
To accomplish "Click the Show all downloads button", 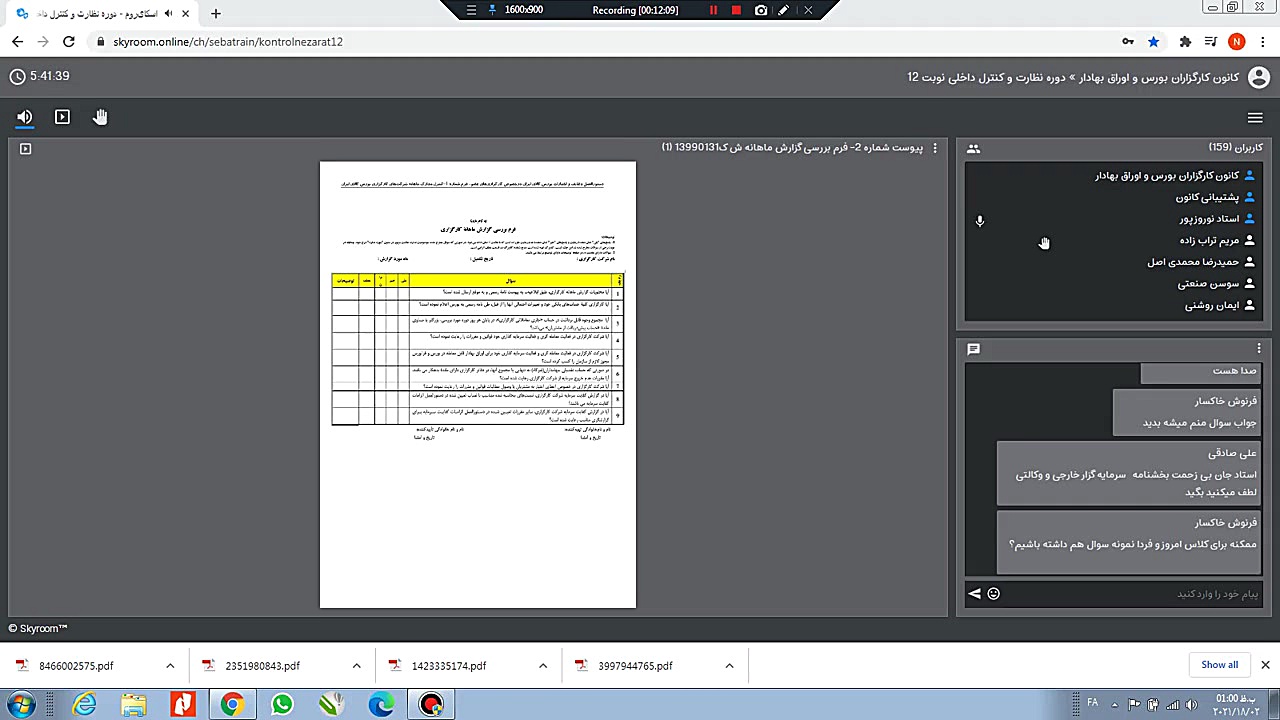I will point(1219,665).
